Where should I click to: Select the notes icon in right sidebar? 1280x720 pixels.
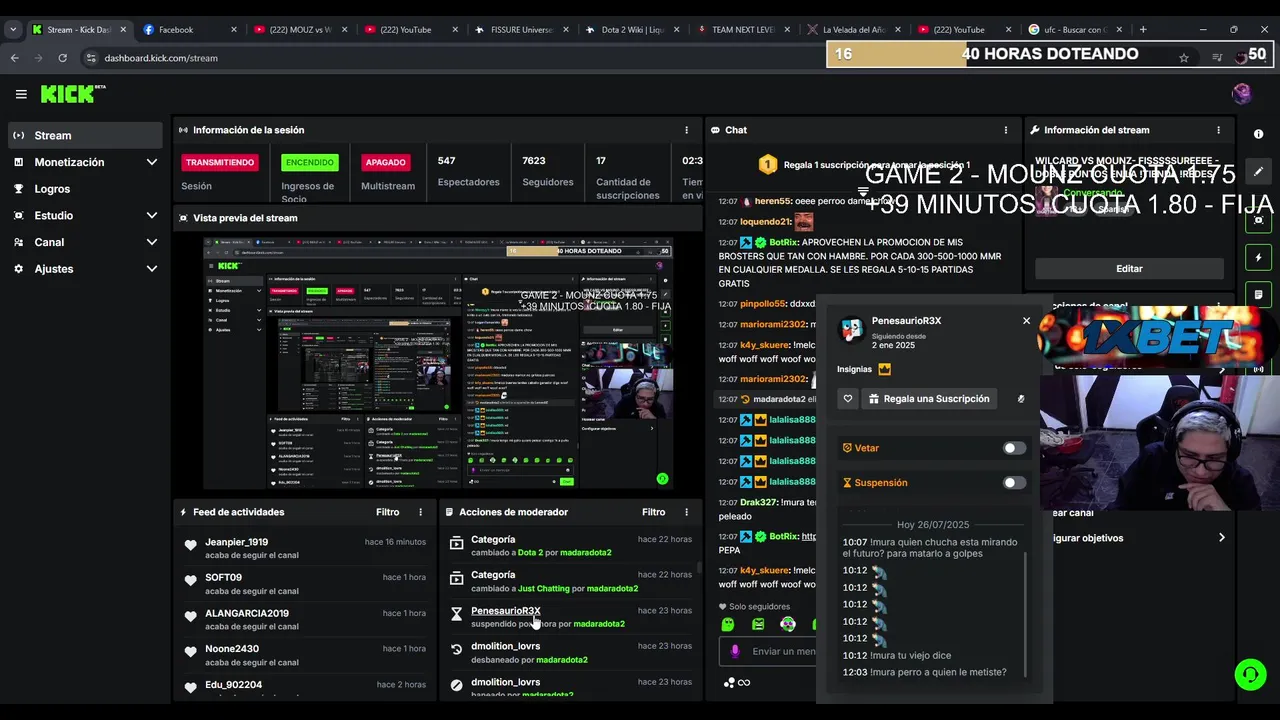click(x=1258, y=294)
